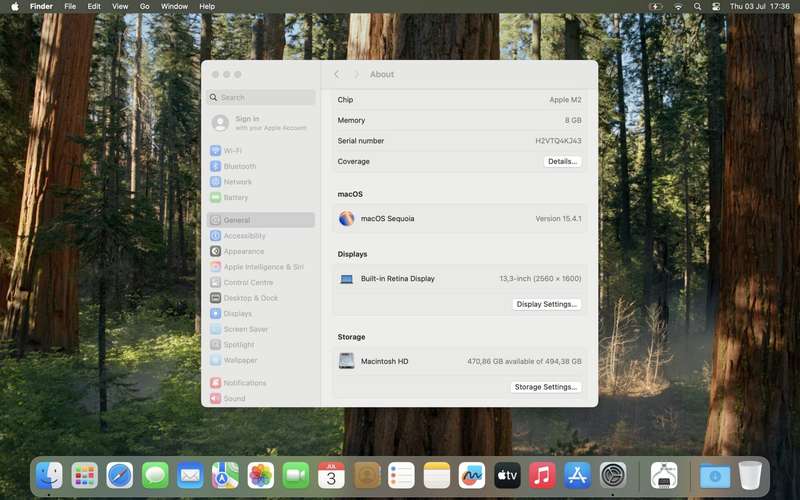Open the Trash in the Dock
Screen dimensions: 800x500
click(x=750, y=476)
